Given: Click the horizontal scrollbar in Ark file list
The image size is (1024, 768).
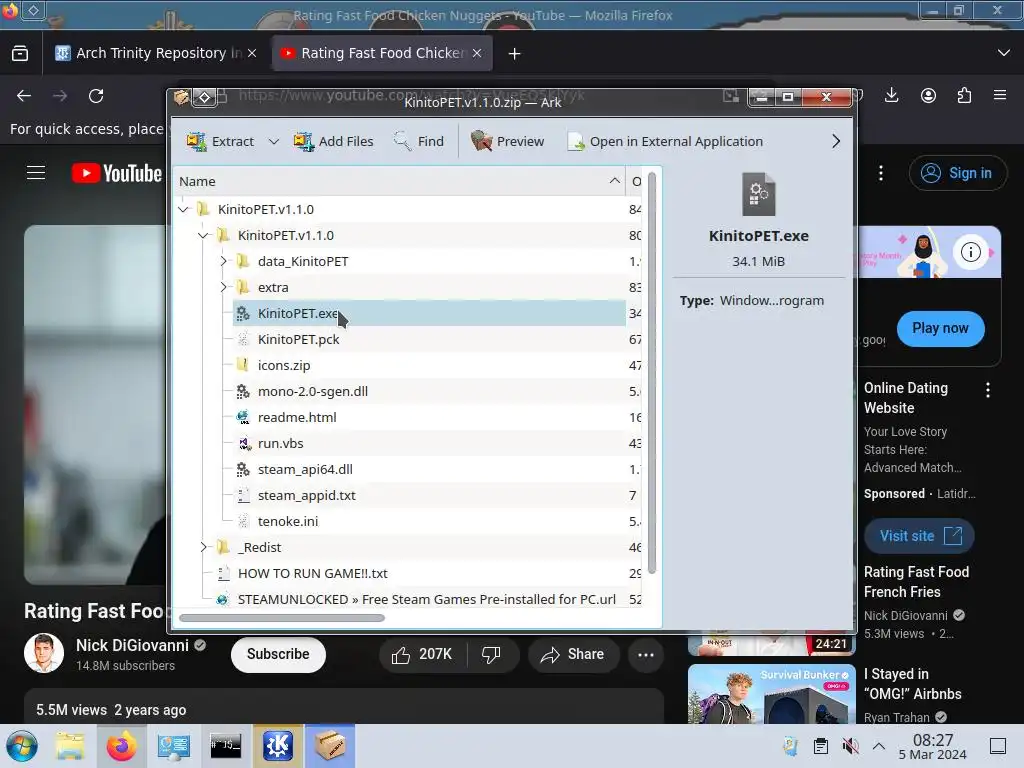Looking at the screenshot, I should point(281,618).
